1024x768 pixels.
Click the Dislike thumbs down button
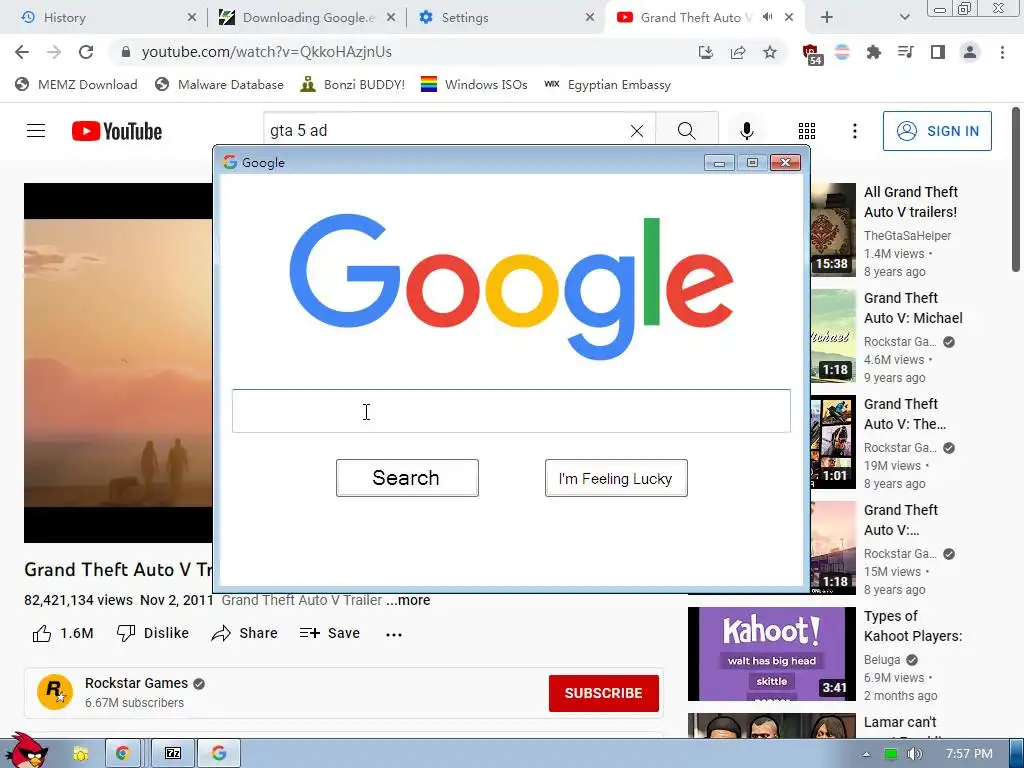coord(152,633)
